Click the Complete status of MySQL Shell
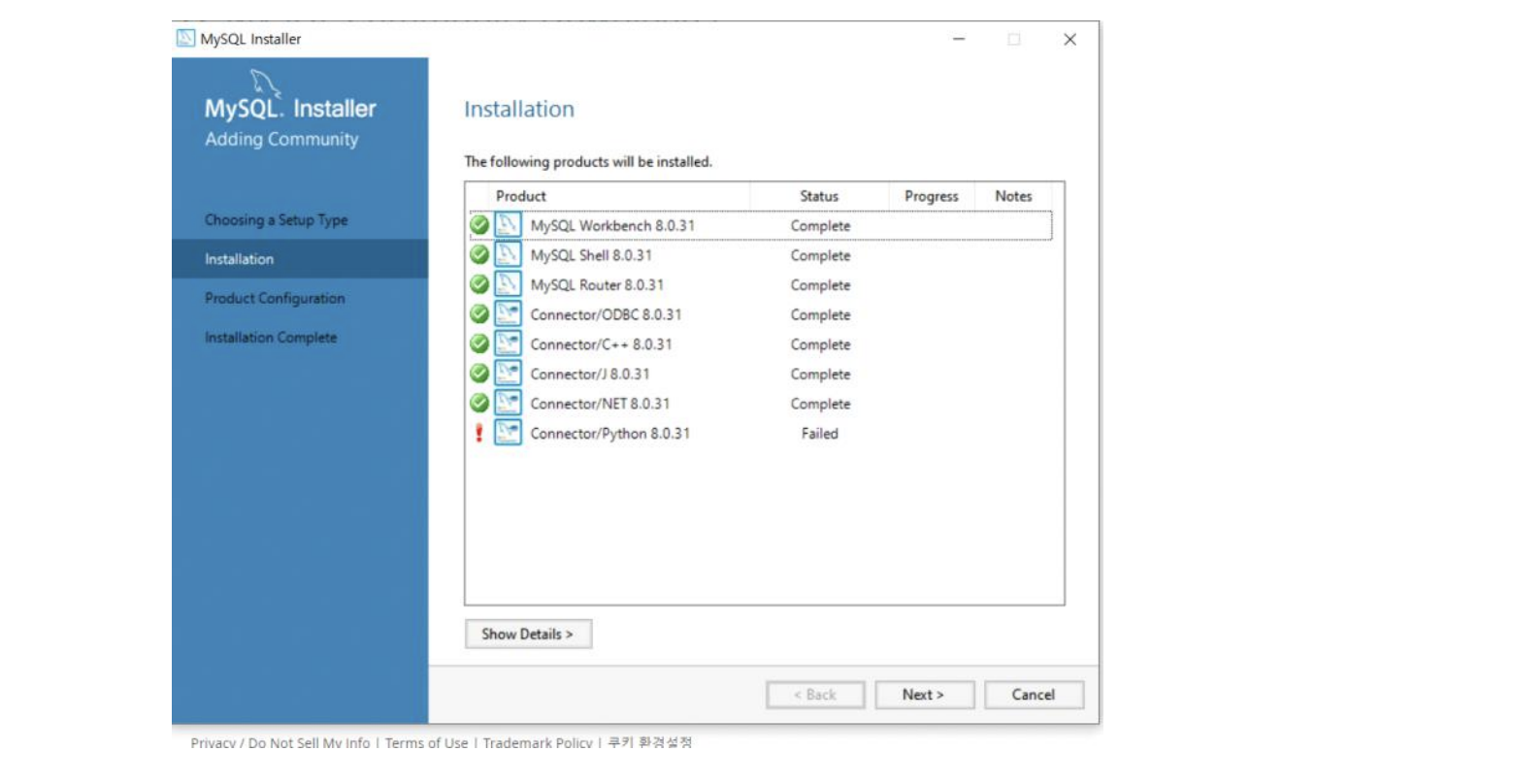The image size is (1514, 784). [x=820, y=256]
